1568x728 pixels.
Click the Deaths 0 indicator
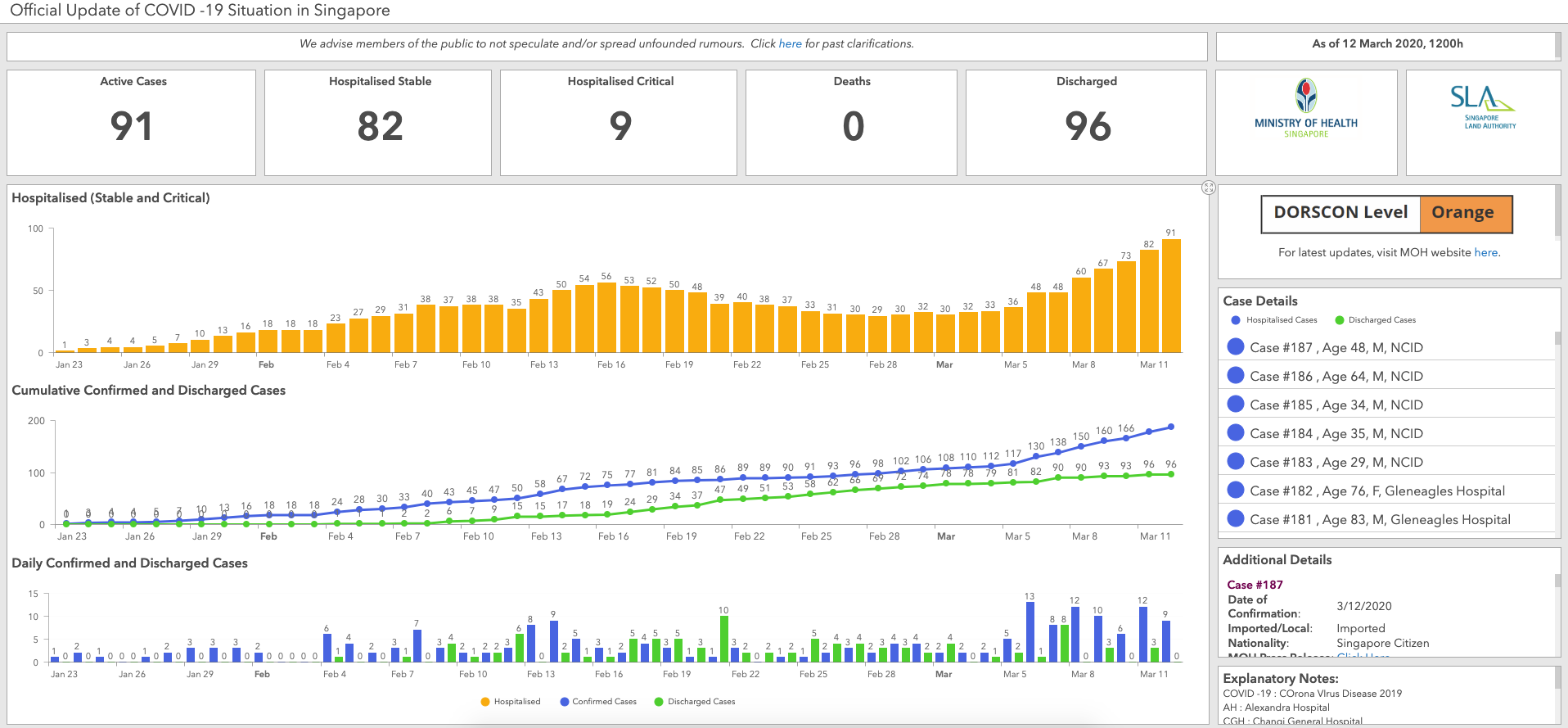pos(851,123)
